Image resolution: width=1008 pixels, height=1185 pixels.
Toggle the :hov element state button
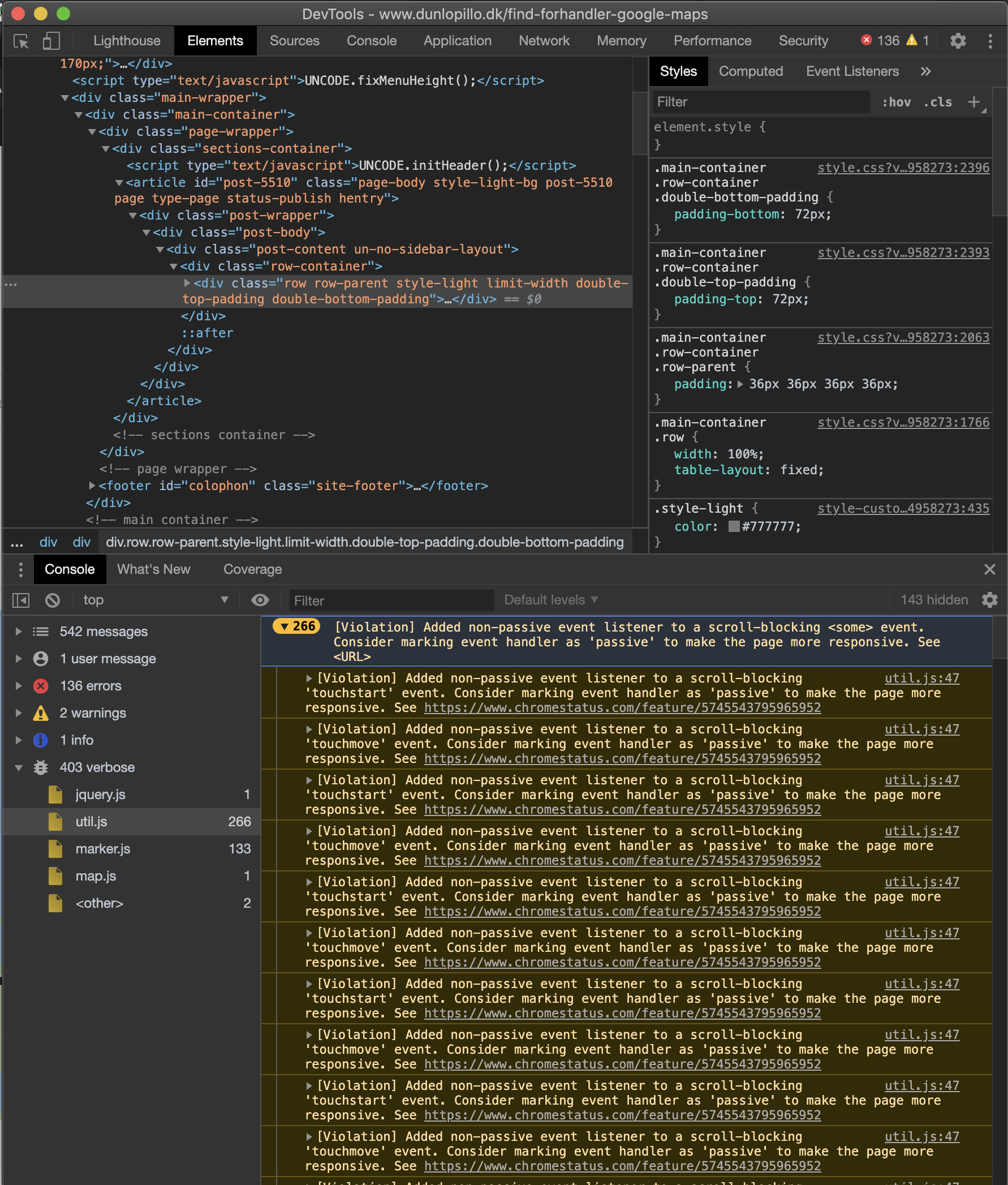(x=896, y=102)
